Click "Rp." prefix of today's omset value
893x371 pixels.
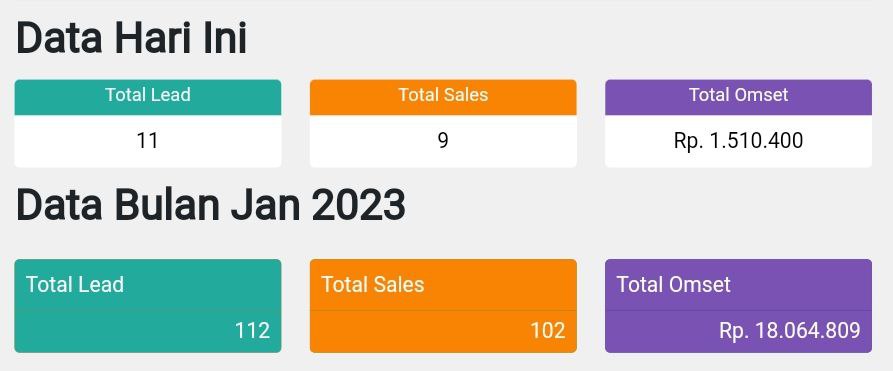click(x=689, y=140)
